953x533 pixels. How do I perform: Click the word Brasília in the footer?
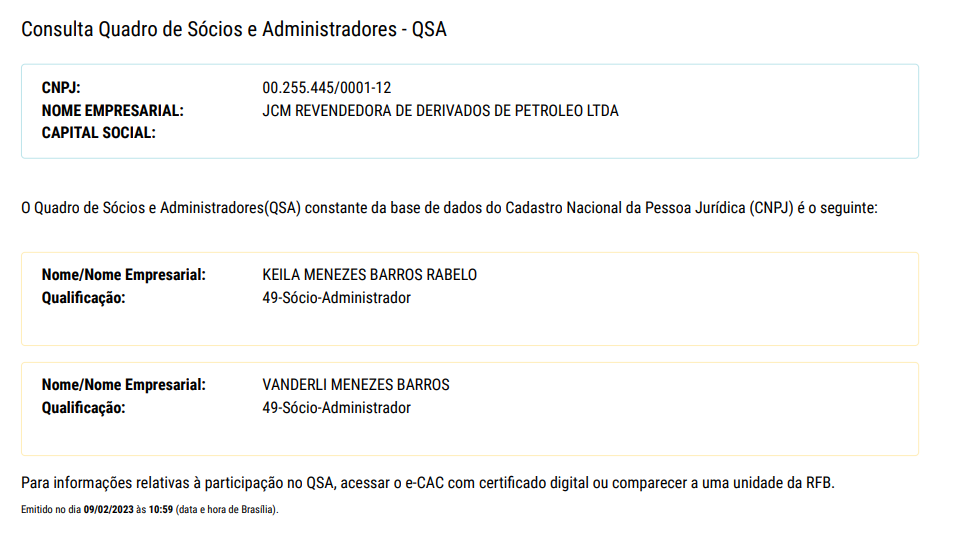(257, 509)
